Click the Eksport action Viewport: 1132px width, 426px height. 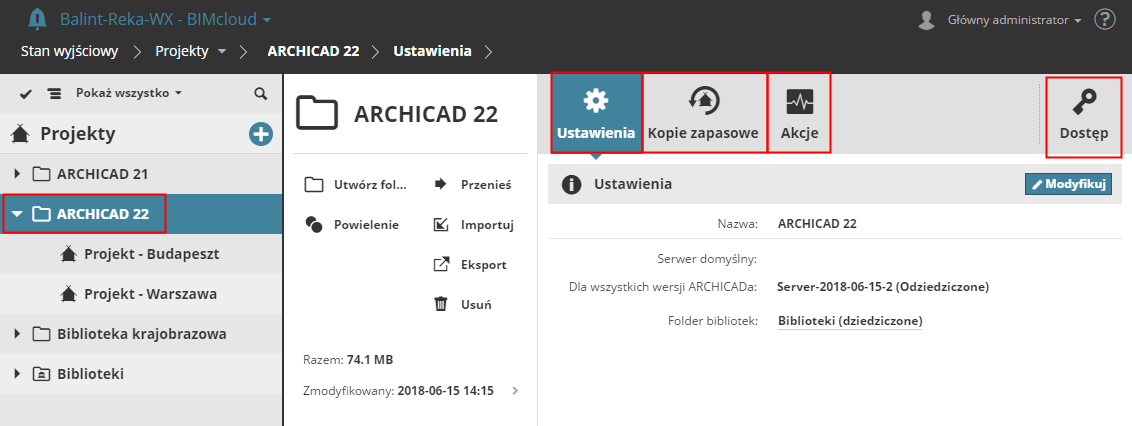(469, 264)
